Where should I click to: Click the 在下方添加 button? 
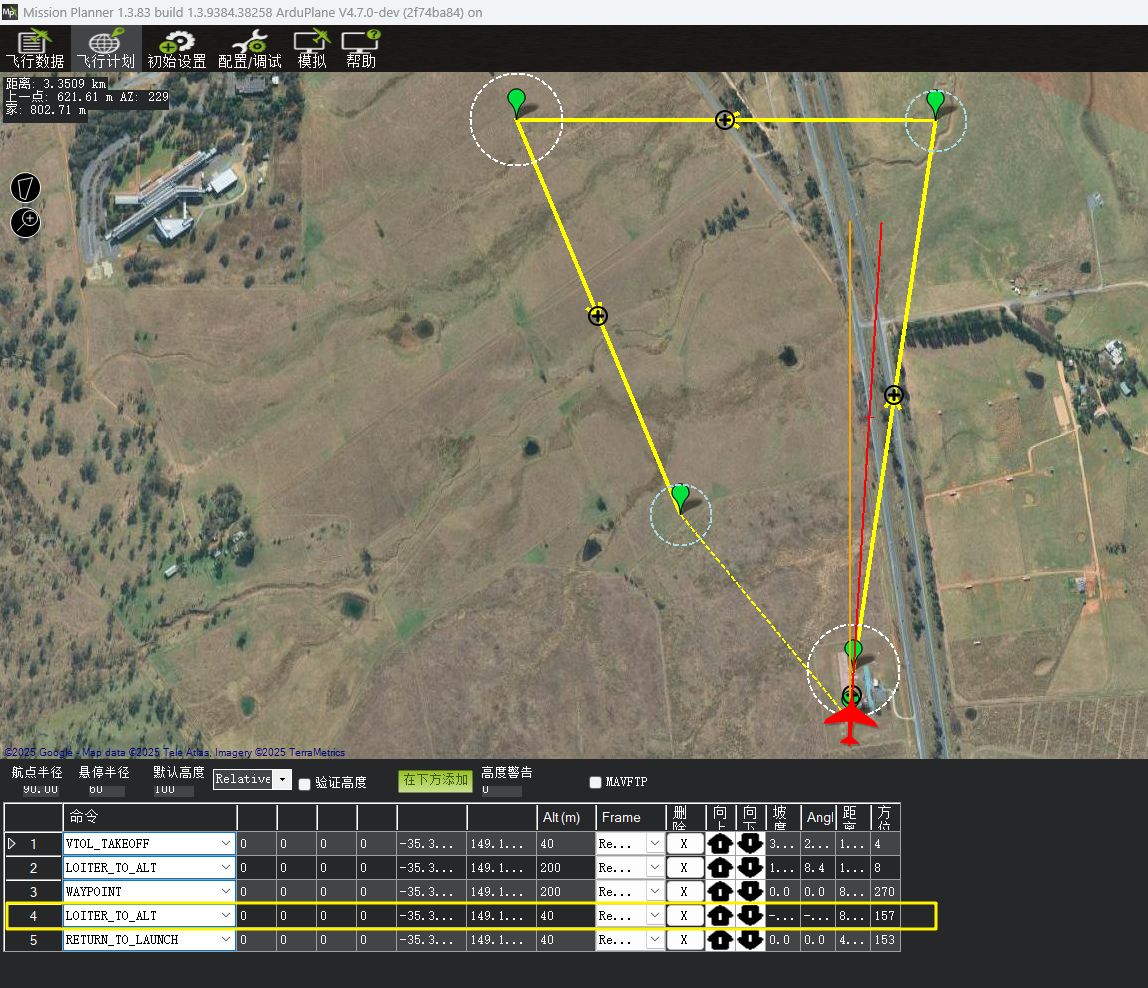435,780
